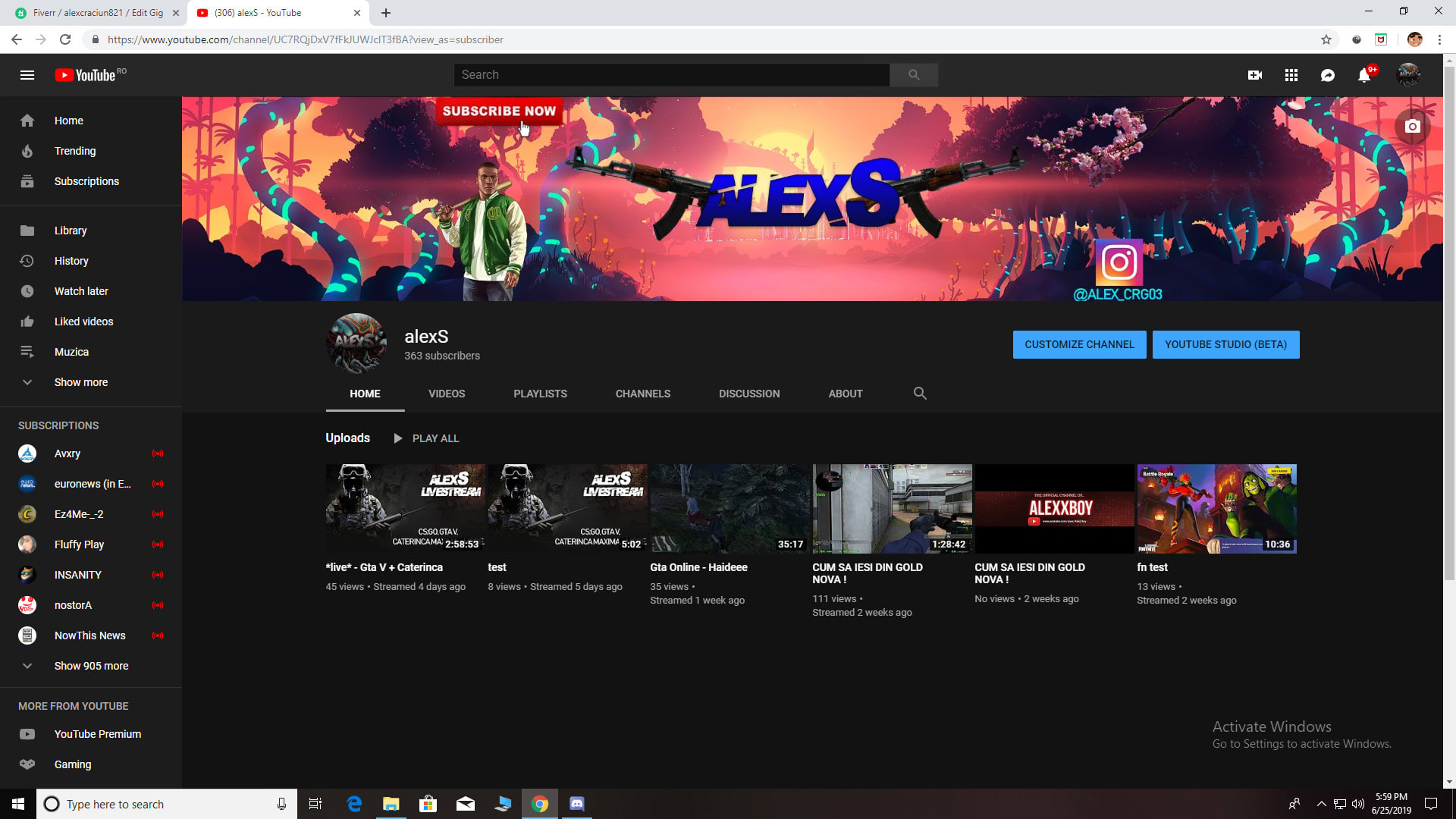
Task: Open YouTube Studio (Beta)
Action: point(1225,344)
